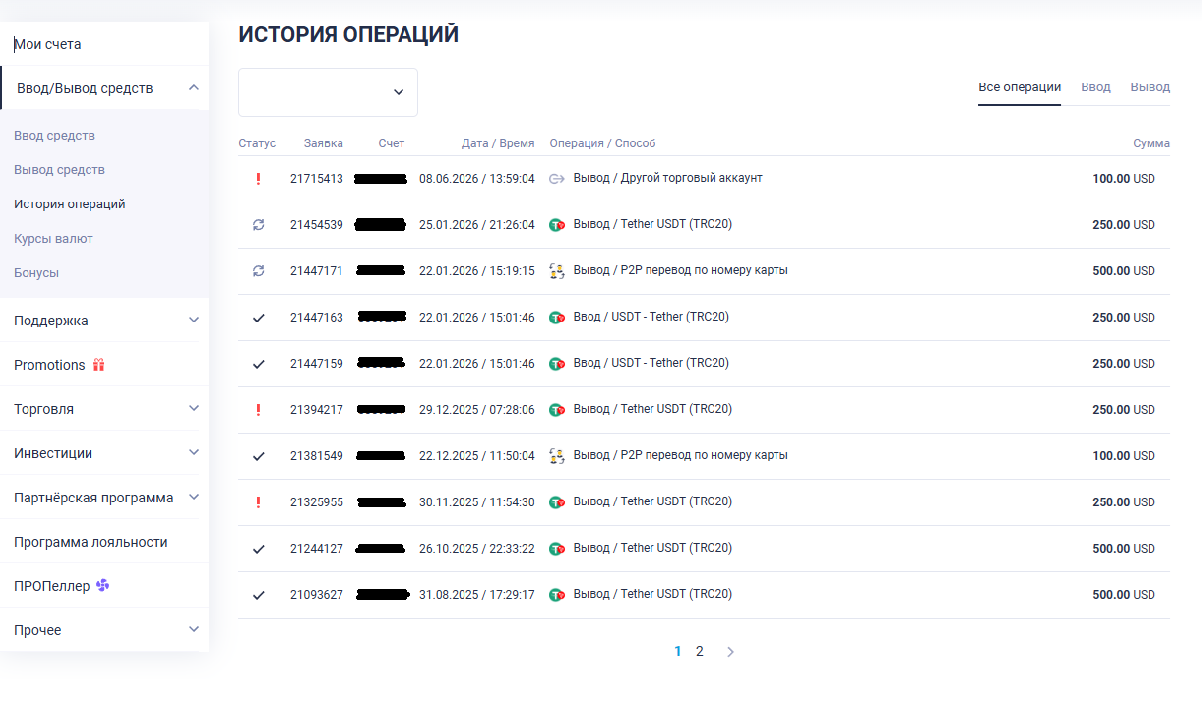
Task: Expand the Прочее menu section
Action: pyautogui.click(x=194, y=629)
